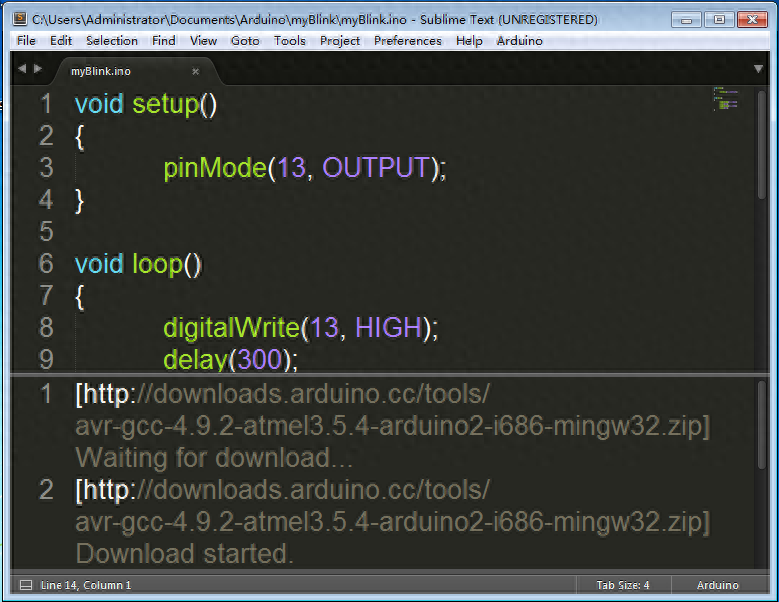Click the Sublime Text title bar icon

click(20, 19)
